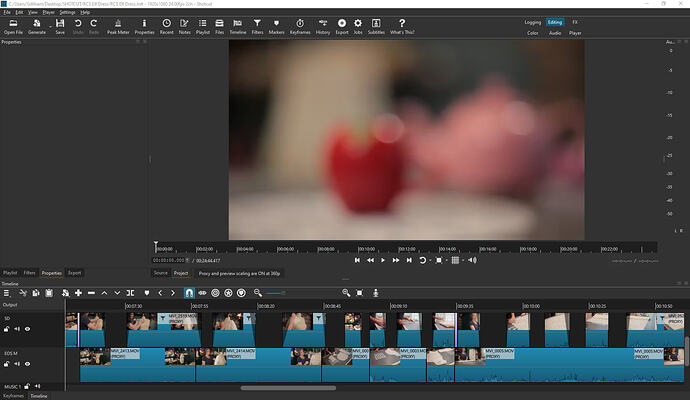Open the Markers panel

click(x=276, y=26)
